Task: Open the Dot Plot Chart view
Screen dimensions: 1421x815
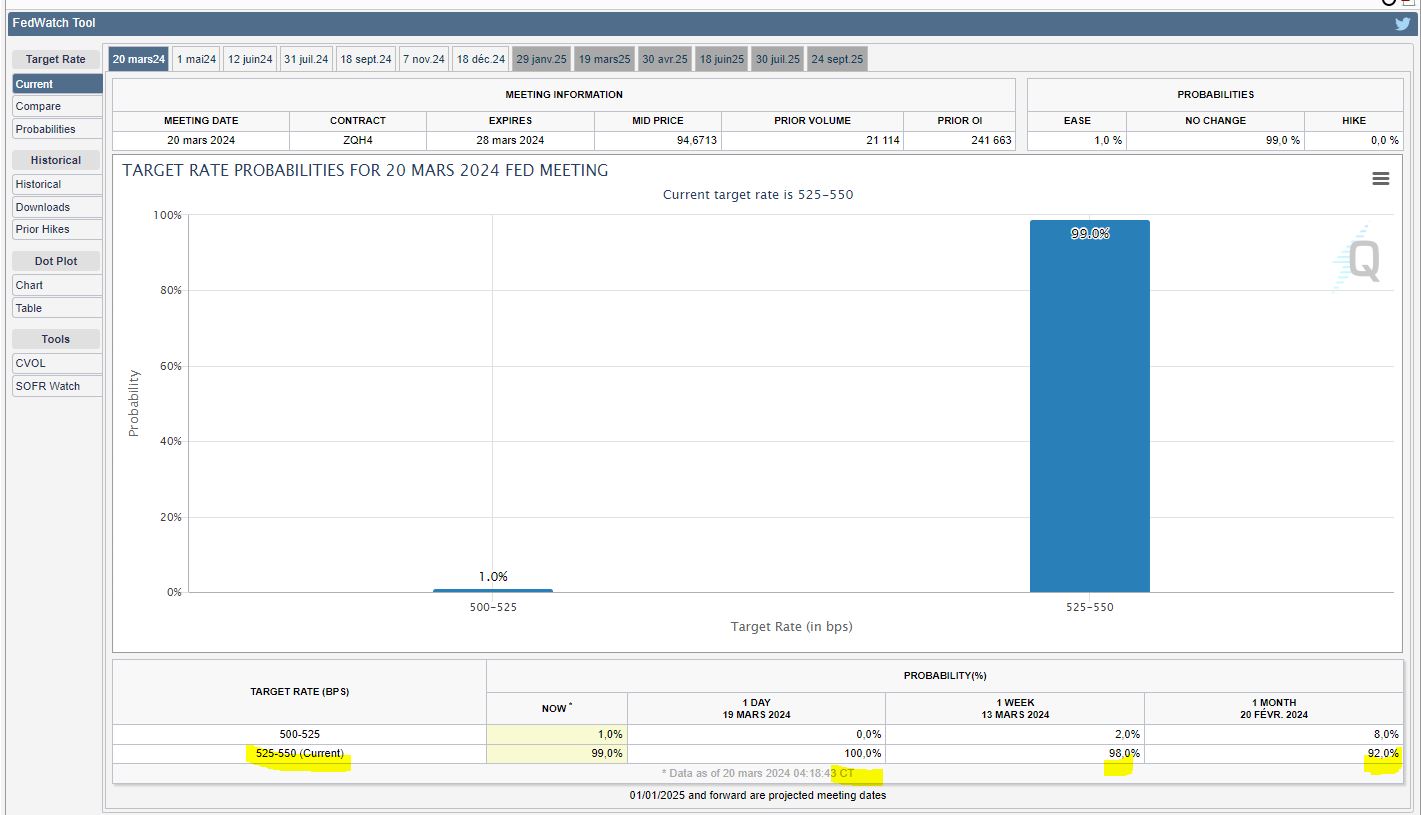Action: (x=57, y=285)
